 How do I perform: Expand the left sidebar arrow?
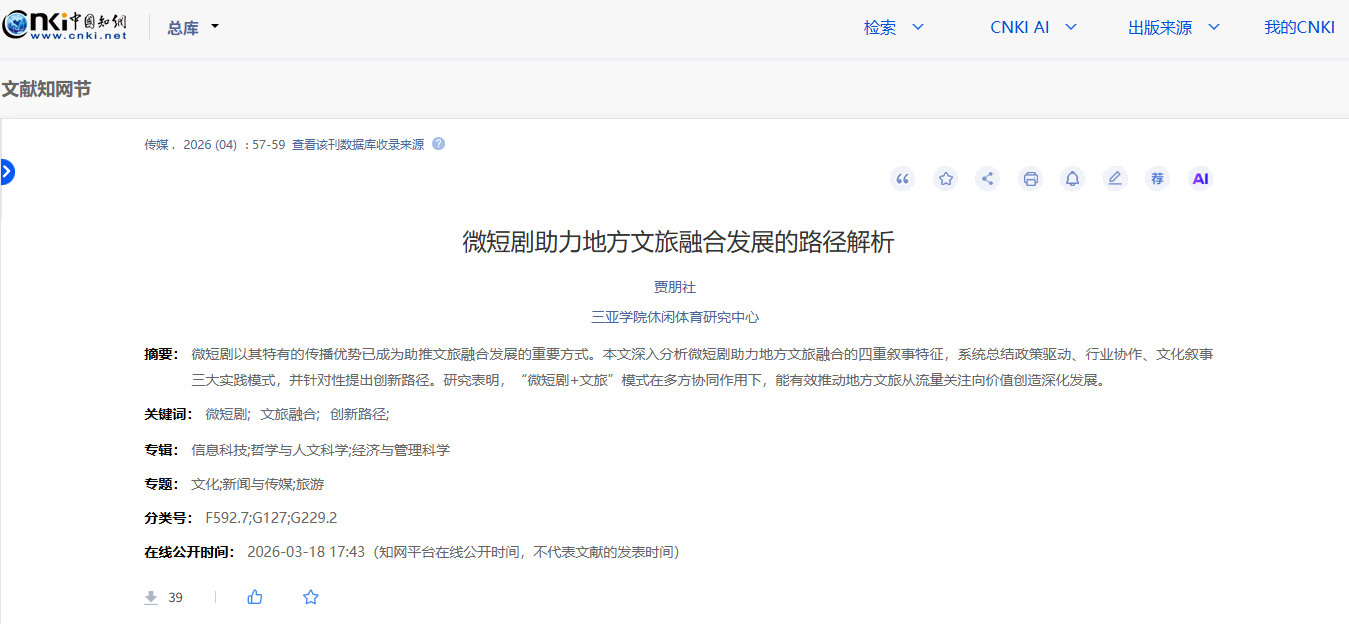coord(6,172)
